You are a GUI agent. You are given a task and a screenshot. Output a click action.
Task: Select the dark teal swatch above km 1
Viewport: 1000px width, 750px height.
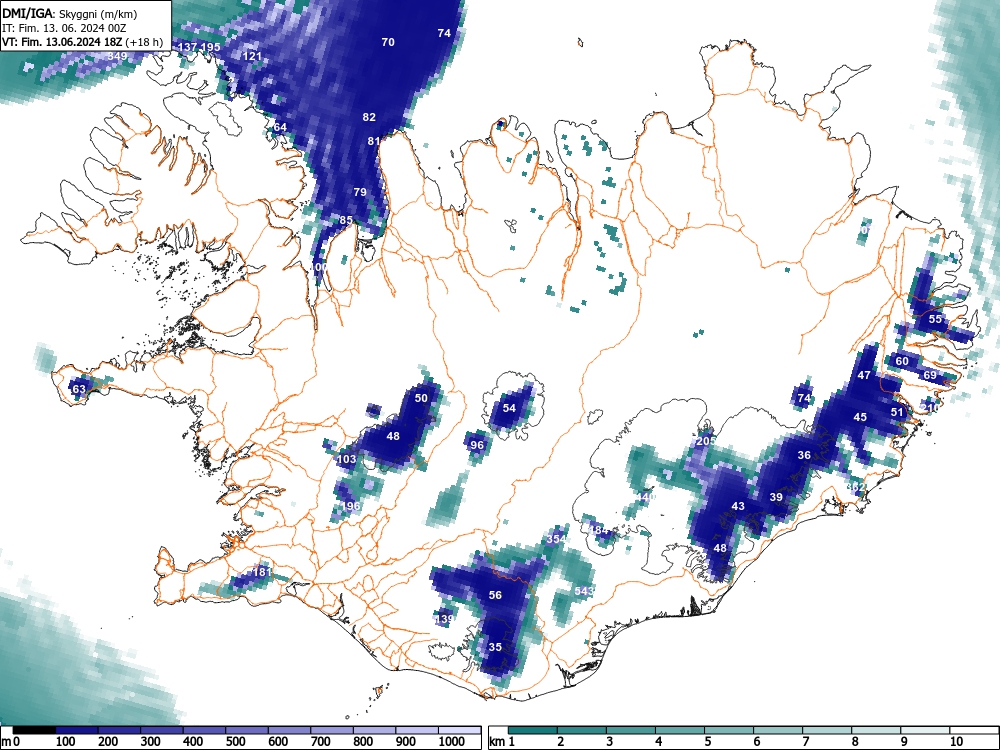[x=533, y=730]
